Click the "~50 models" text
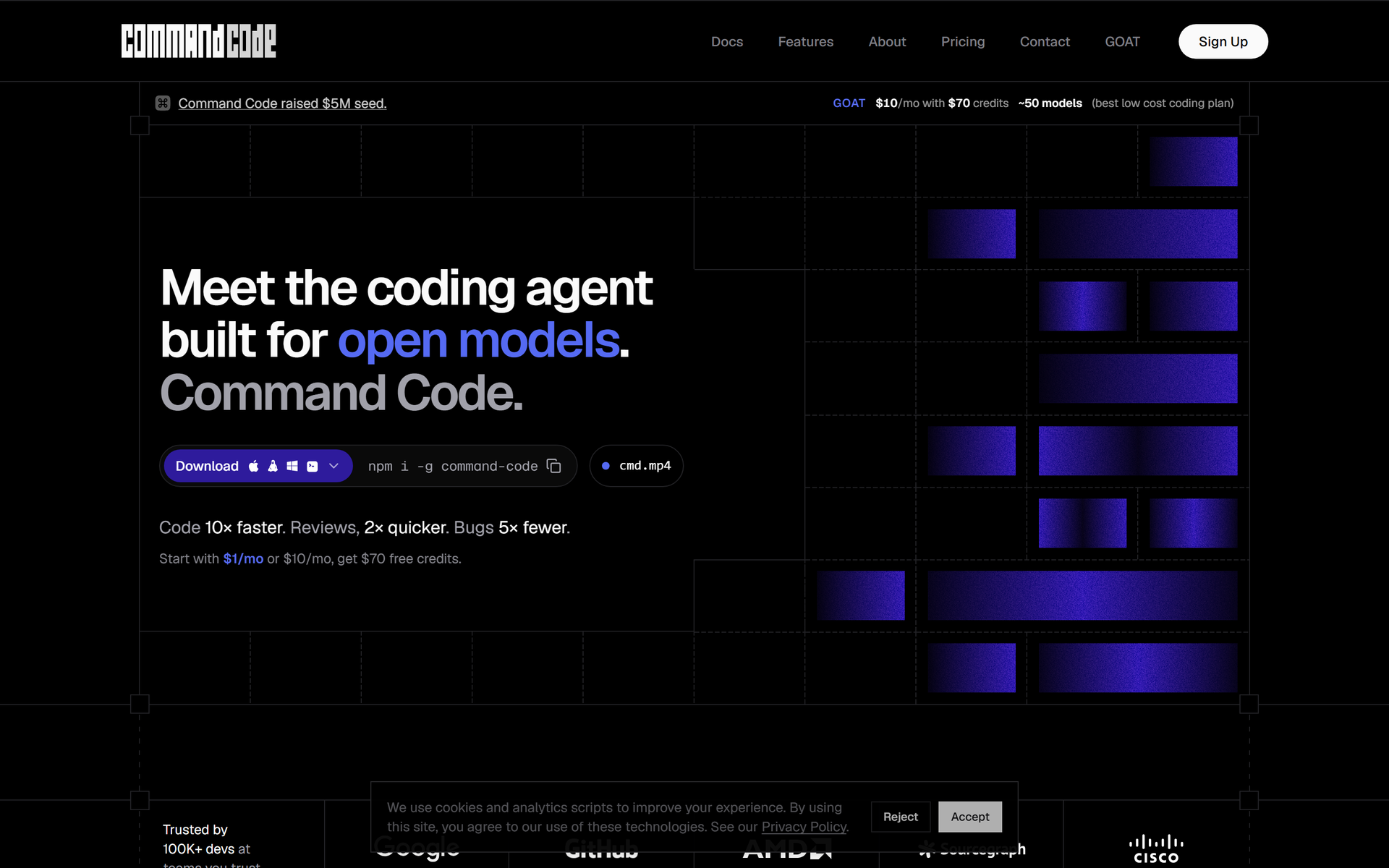Screen dimensions: 1389x868 (1050, 103)
